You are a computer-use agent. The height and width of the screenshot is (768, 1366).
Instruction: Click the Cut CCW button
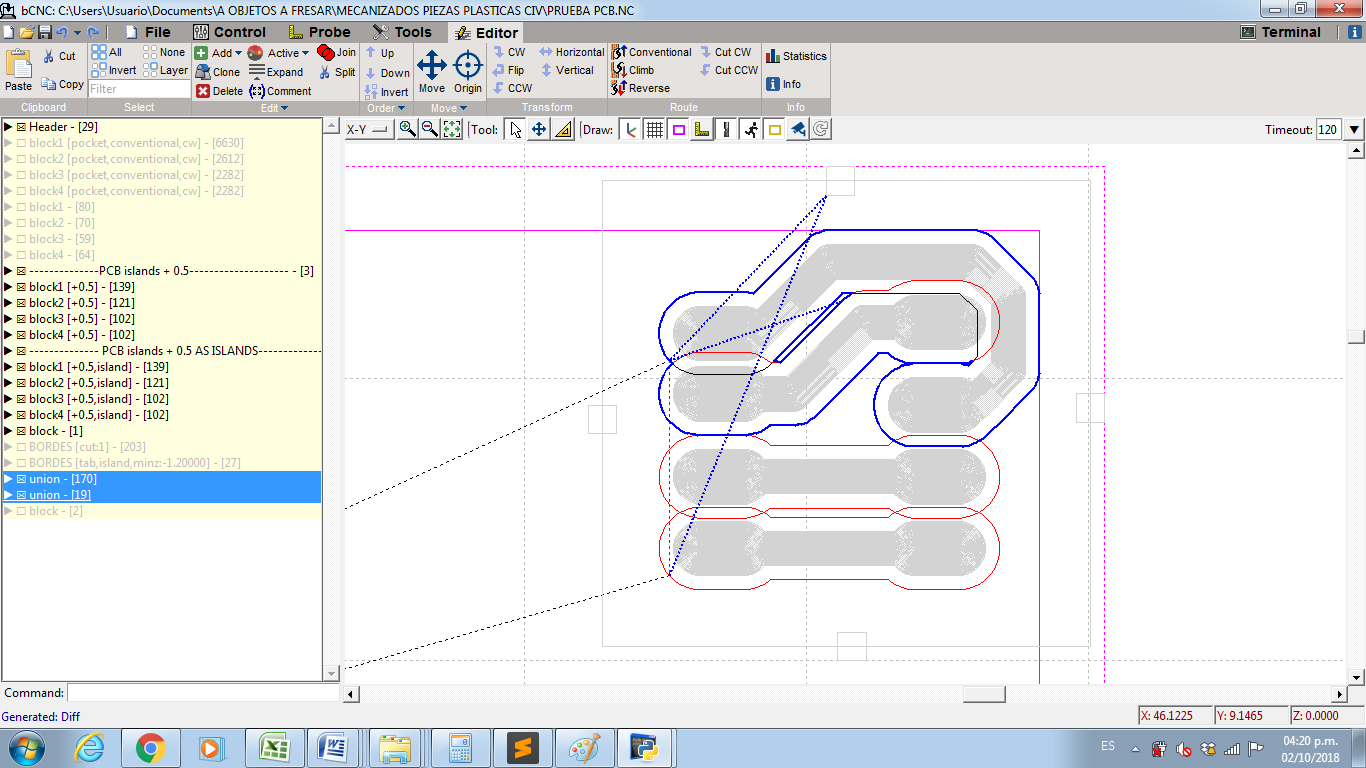729,70
